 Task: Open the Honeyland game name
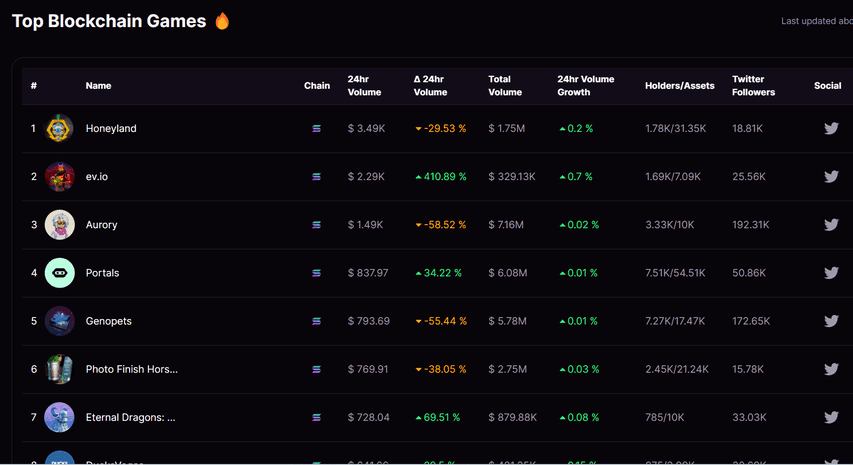pos(111,128)
